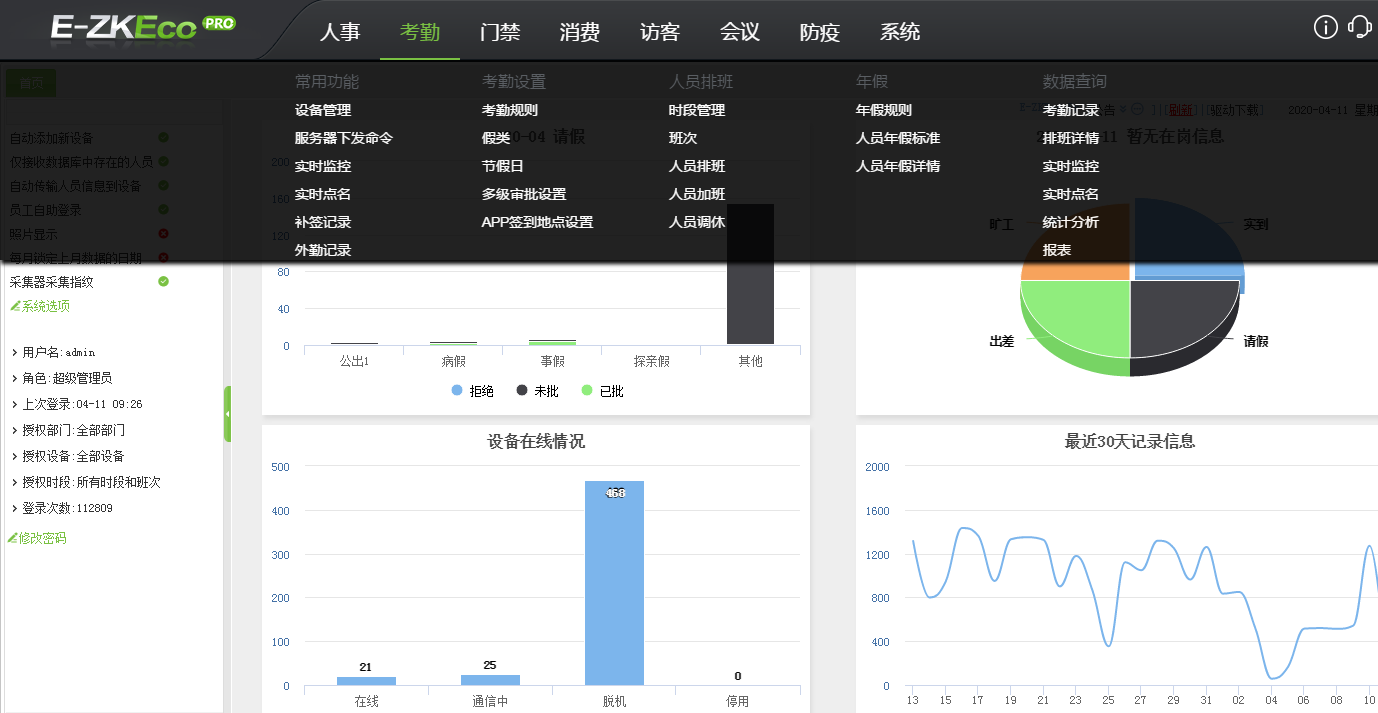Select 考勤规则 menu entry
The height and width of the screenshot is (713, 1378).
point(510,110)
